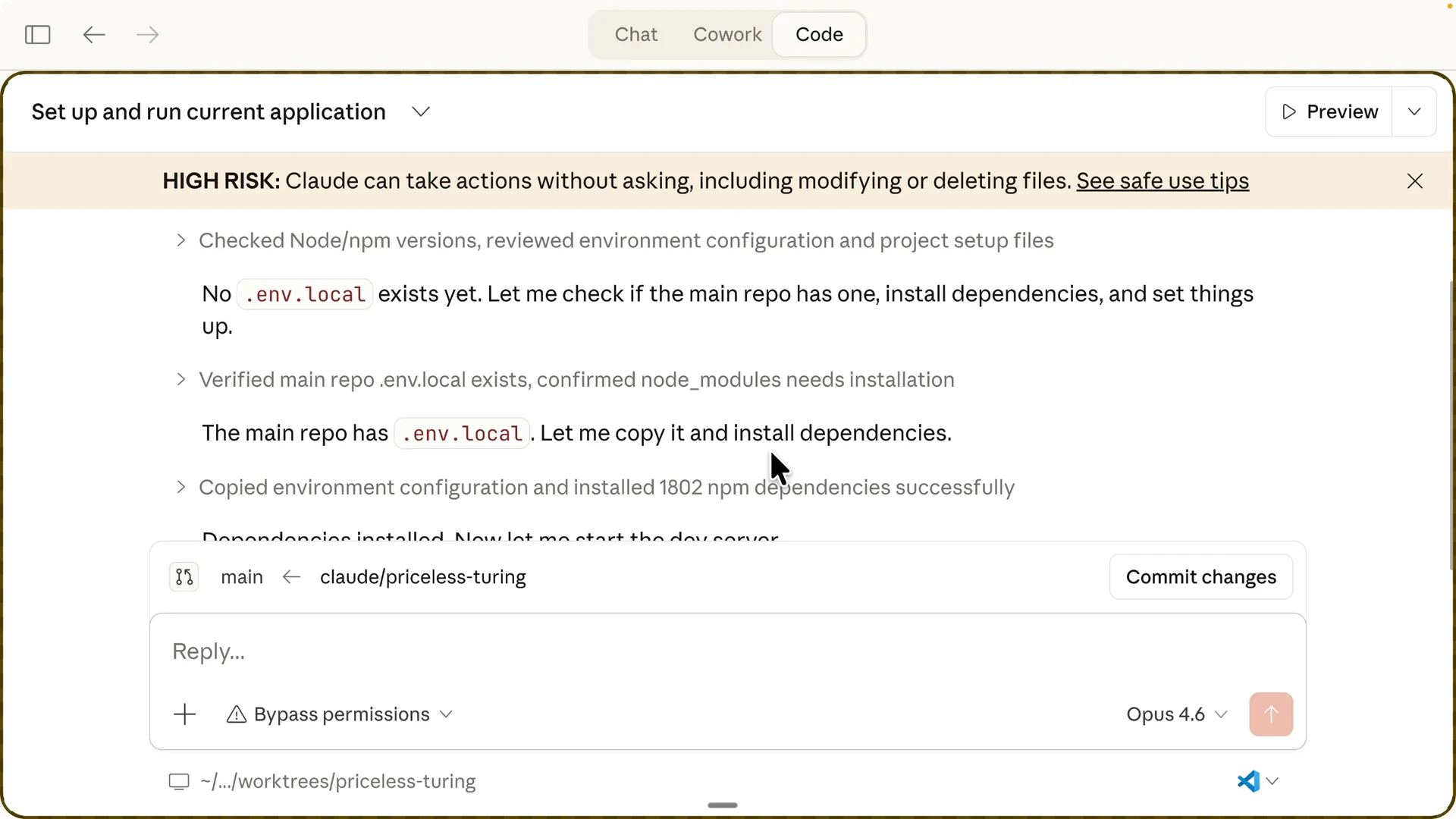Click the first .env.local code tag

click(x=305, y=294)
